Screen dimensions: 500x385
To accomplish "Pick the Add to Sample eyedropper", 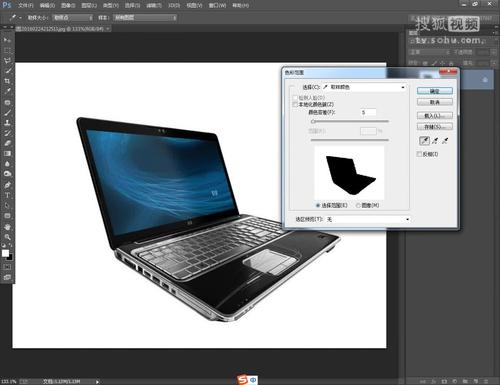I will (x=435, y=141).
